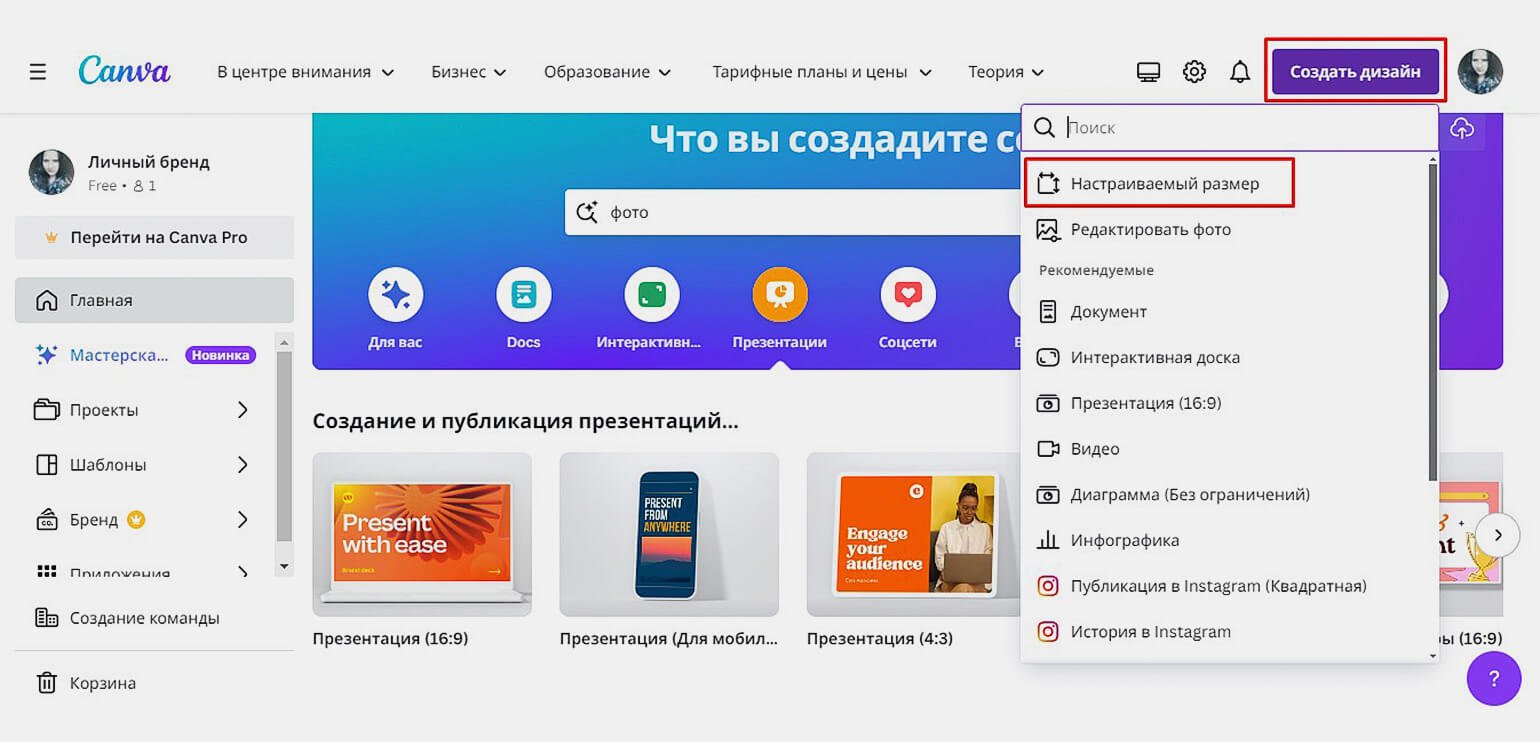The height and width of the screenshot is (742, 1540).
Task: Click the Создать дизайн button
Action: coord(1355,72)
